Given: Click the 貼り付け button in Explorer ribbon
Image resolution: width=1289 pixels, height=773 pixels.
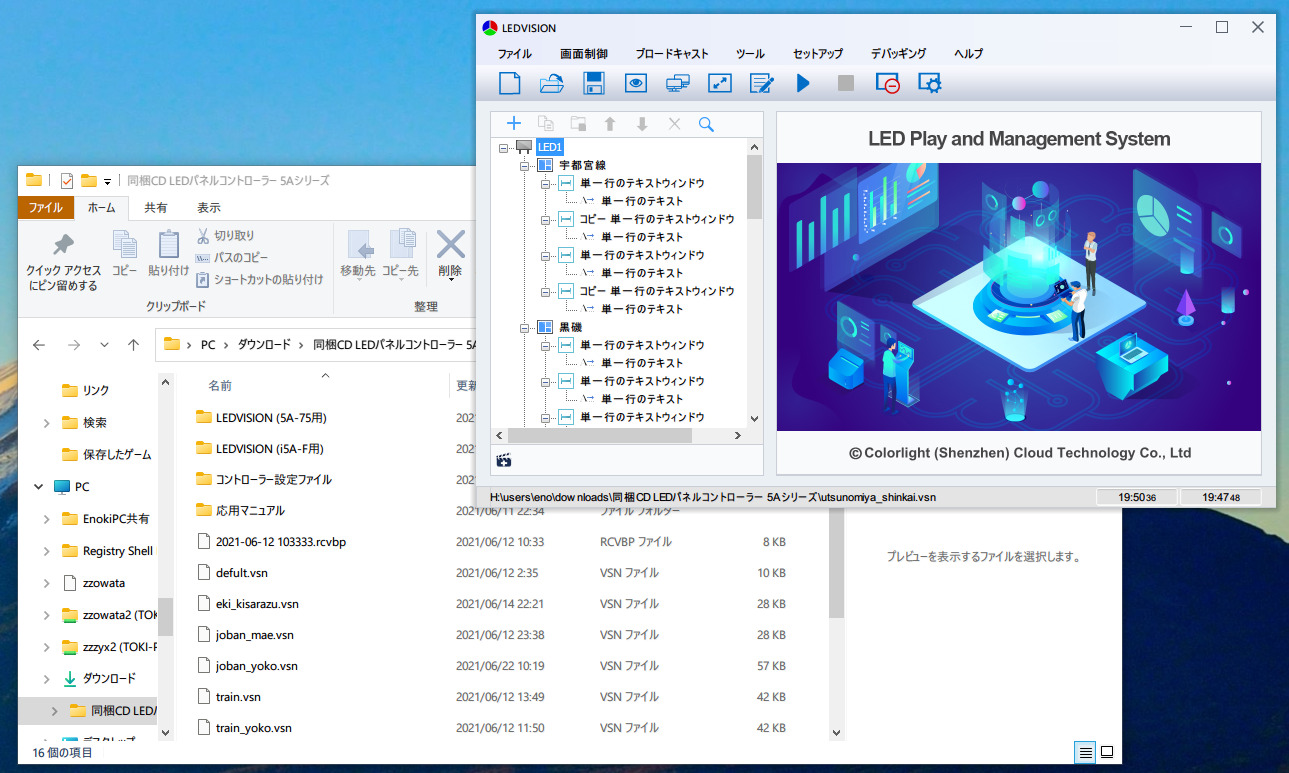Looking at the screenshot, I should click(x=169, y=253).
